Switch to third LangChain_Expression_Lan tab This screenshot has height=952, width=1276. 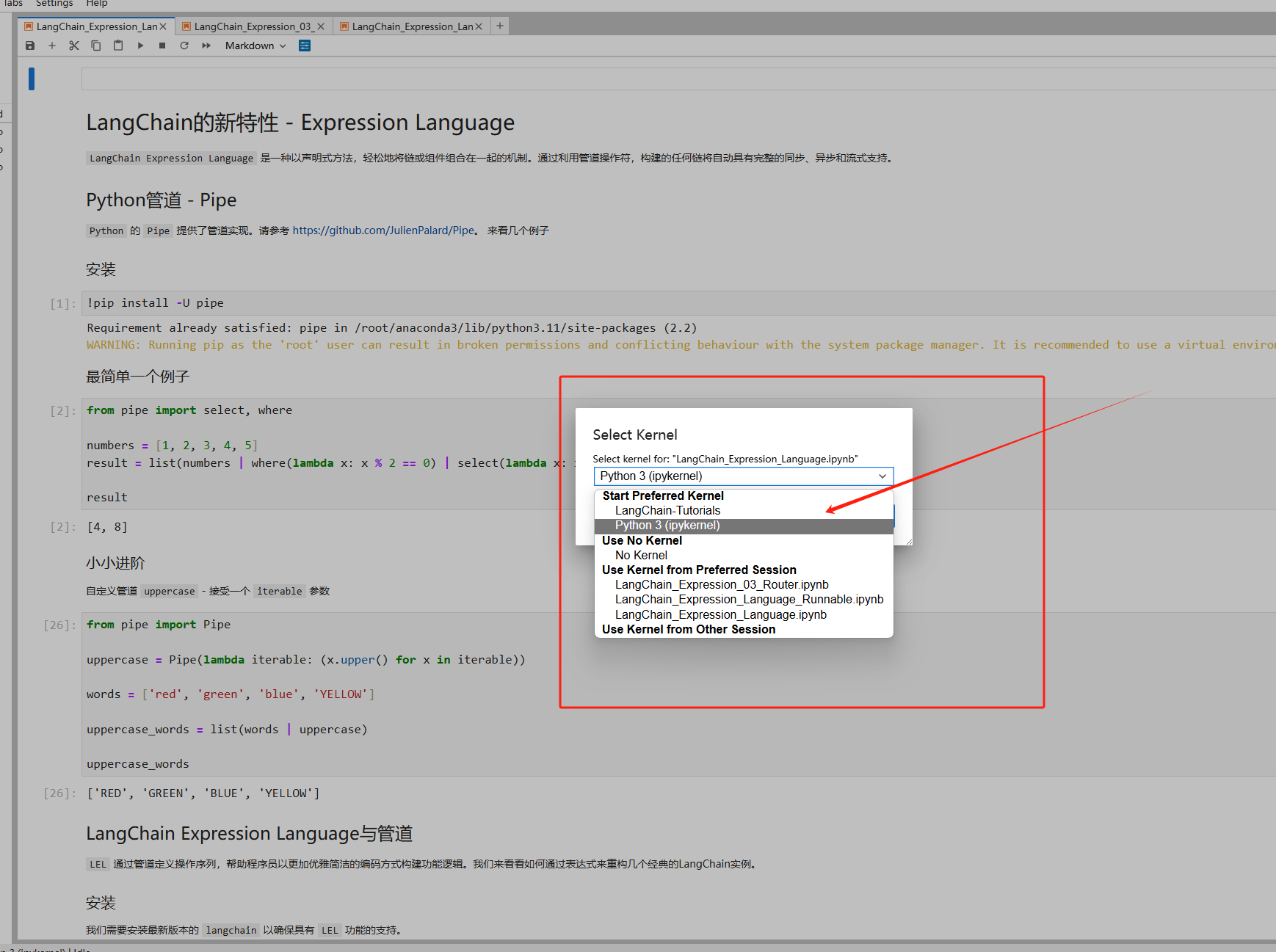412,26
